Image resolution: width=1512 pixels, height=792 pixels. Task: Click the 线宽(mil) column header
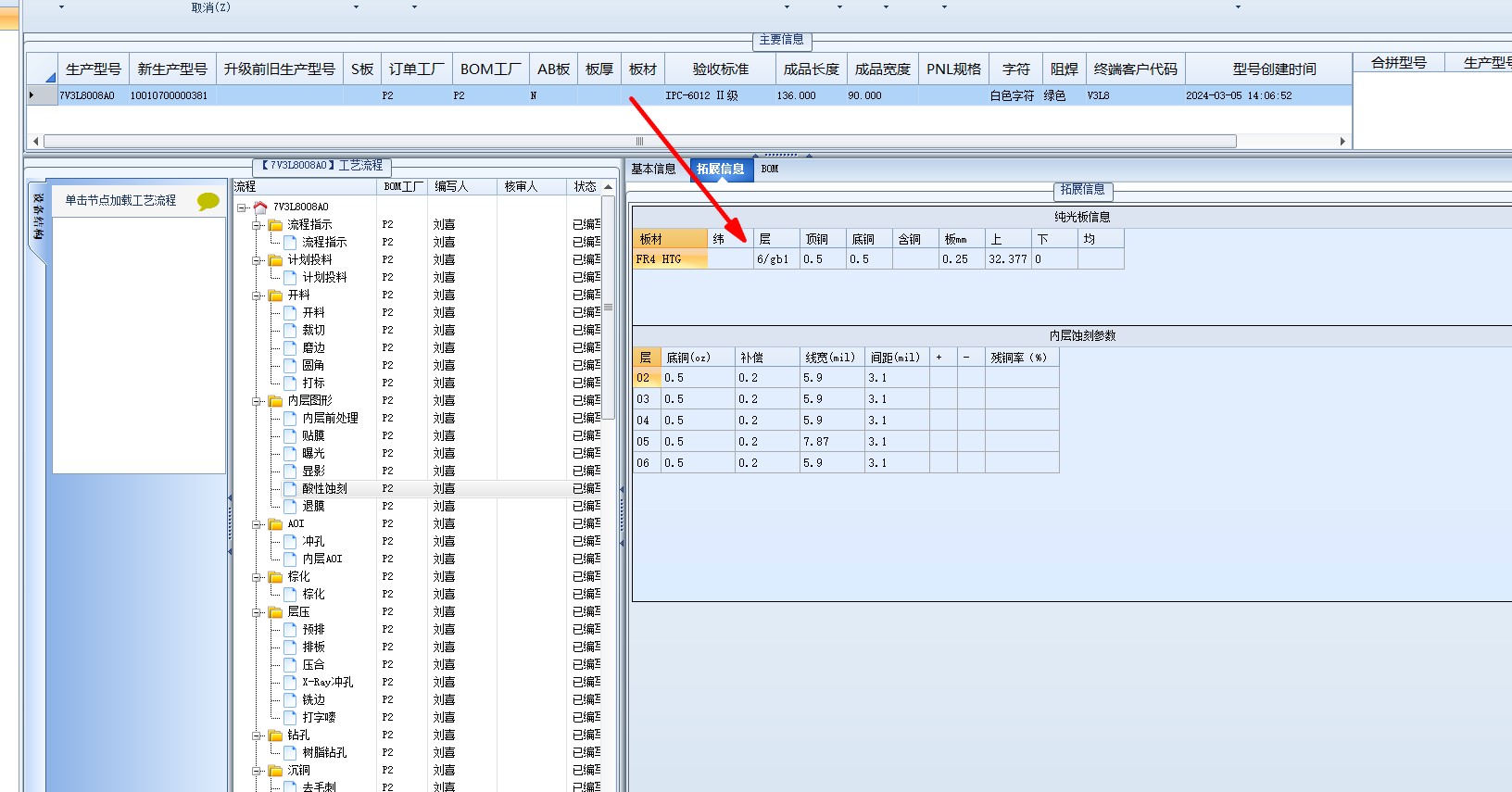(x=831, y=358)
